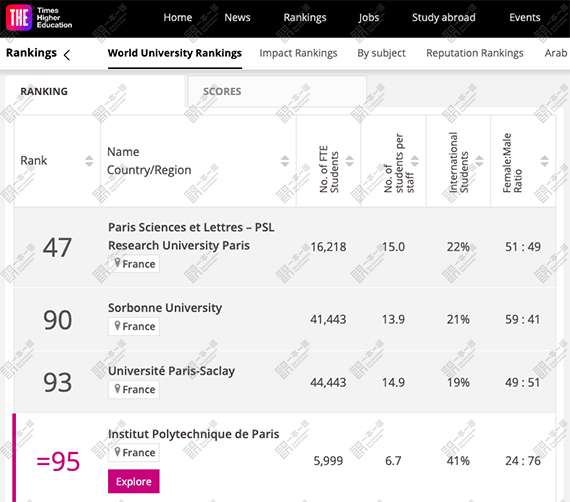Viewport: 570px width, 502px height.
Task: Click ratio value 59 : 41
Action: (523, 320)
